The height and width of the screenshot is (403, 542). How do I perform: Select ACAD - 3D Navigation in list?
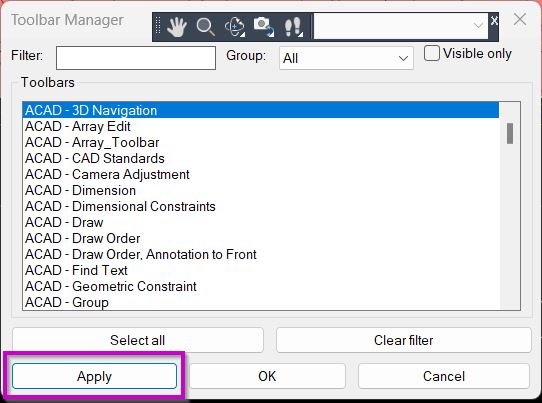(x=261, y=110)
